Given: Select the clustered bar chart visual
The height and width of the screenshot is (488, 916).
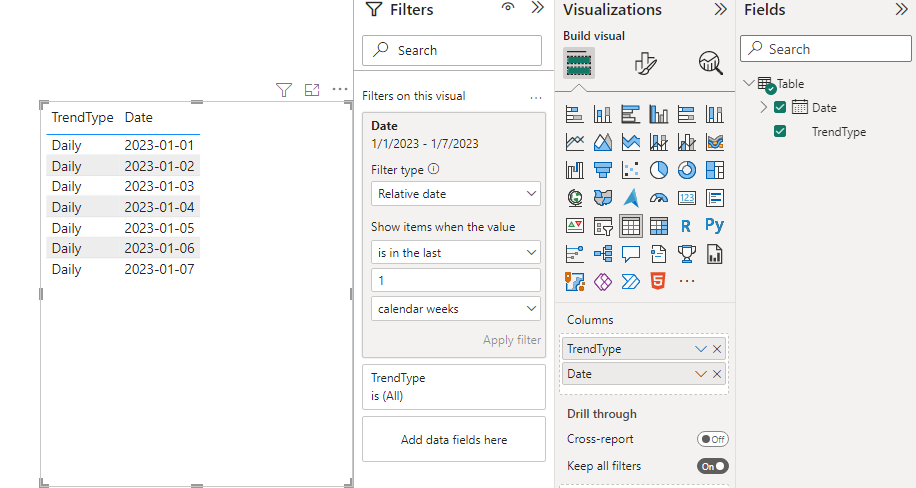Looking at the screenshot, I should (630, 115).
